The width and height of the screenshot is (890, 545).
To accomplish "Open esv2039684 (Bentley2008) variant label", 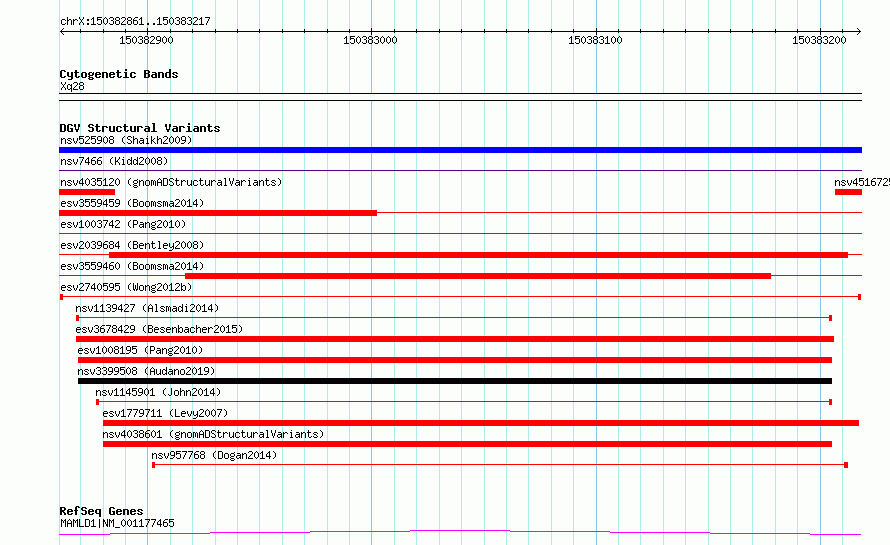I will (132, 245).
